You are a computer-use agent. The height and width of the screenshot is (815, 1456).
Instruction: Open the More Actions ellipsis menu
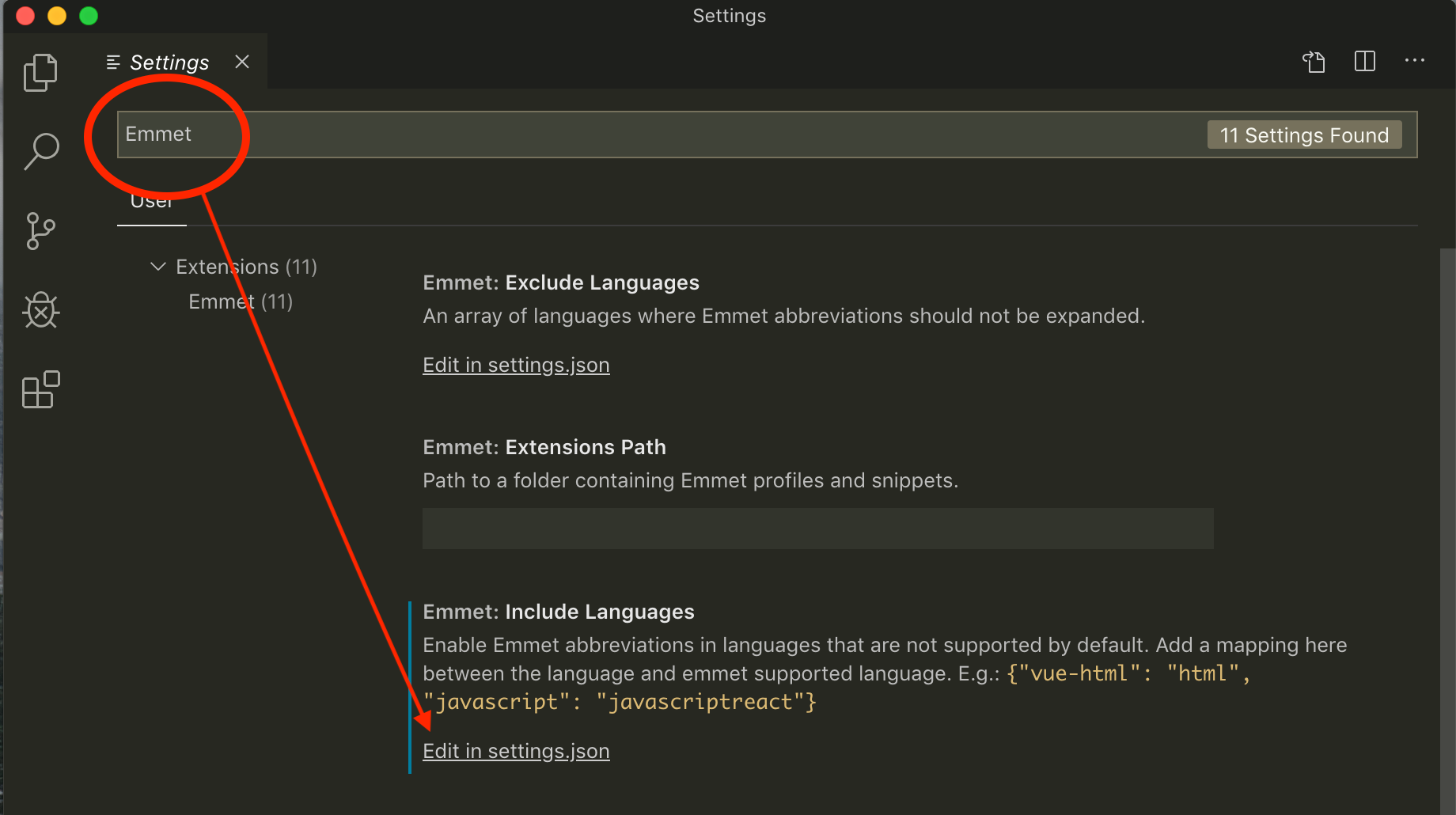click(1415, 61)
